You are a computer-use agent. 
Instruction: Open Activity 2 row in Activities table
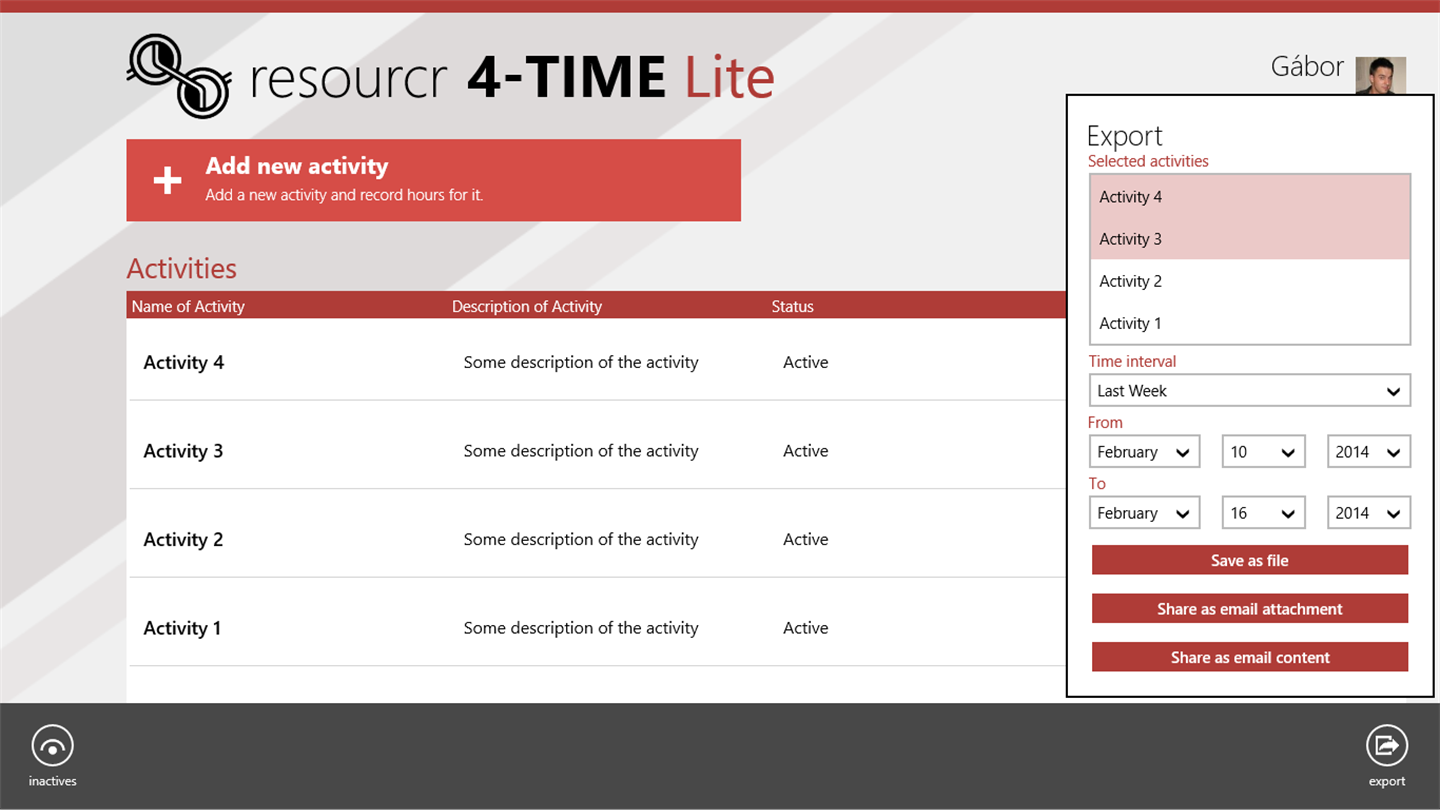pyautogui.click(x=597, y=539)
